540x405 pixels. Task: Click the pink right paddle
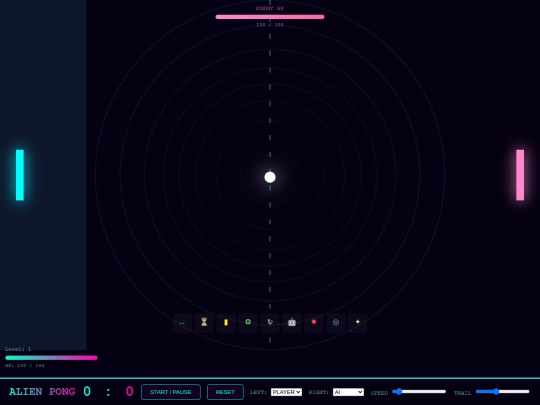click(520, 175)
